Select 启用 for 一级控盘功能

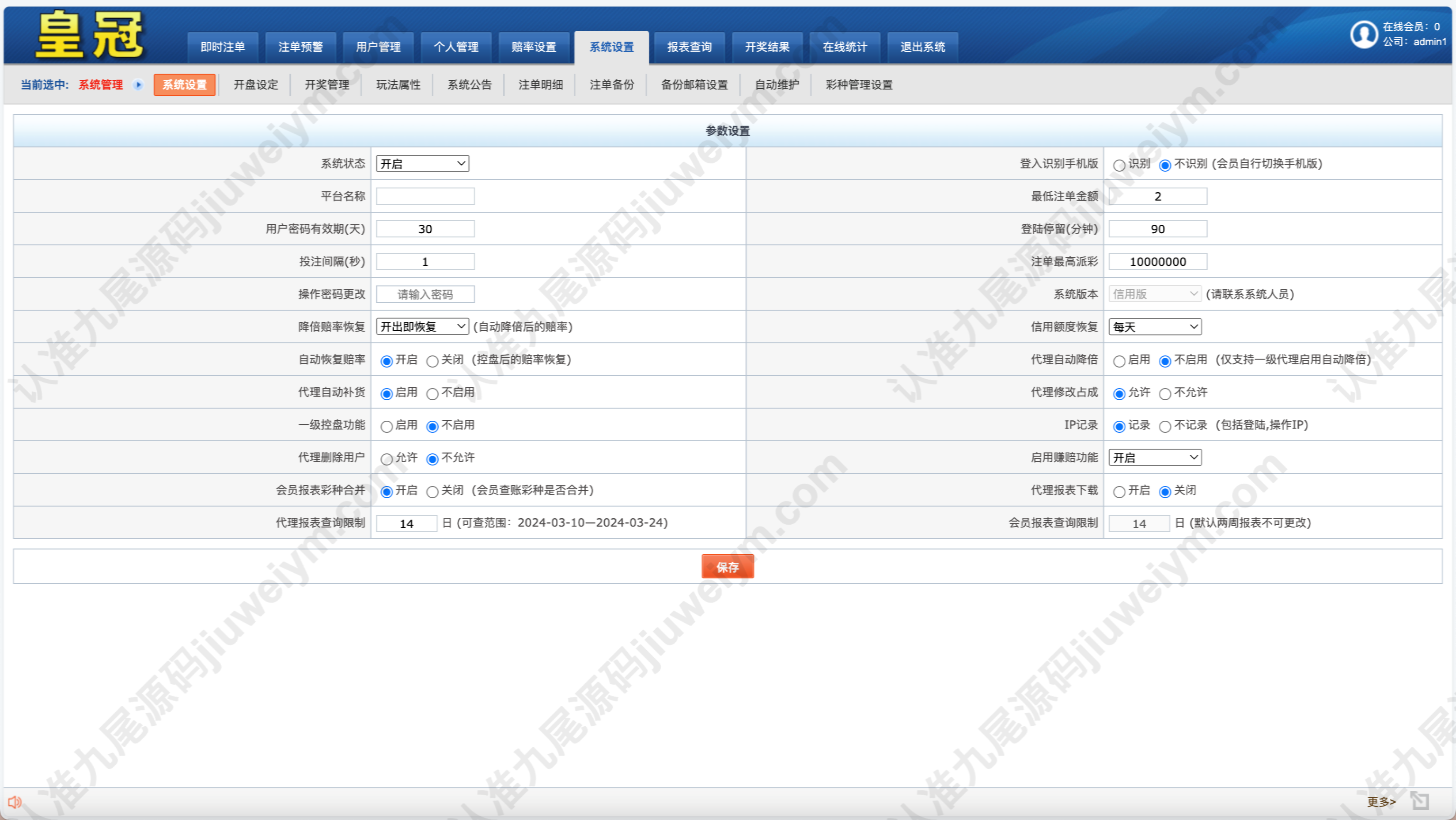point(386,427)
